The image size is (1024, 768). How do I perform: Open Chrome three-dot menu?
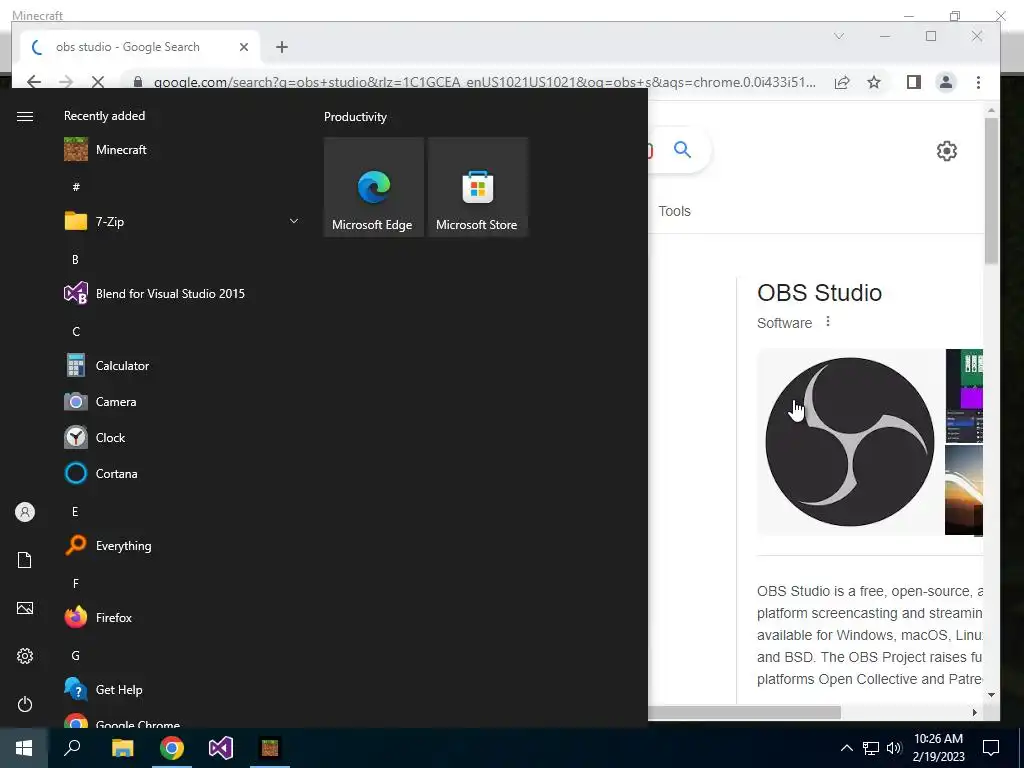[x=978, y=82]
